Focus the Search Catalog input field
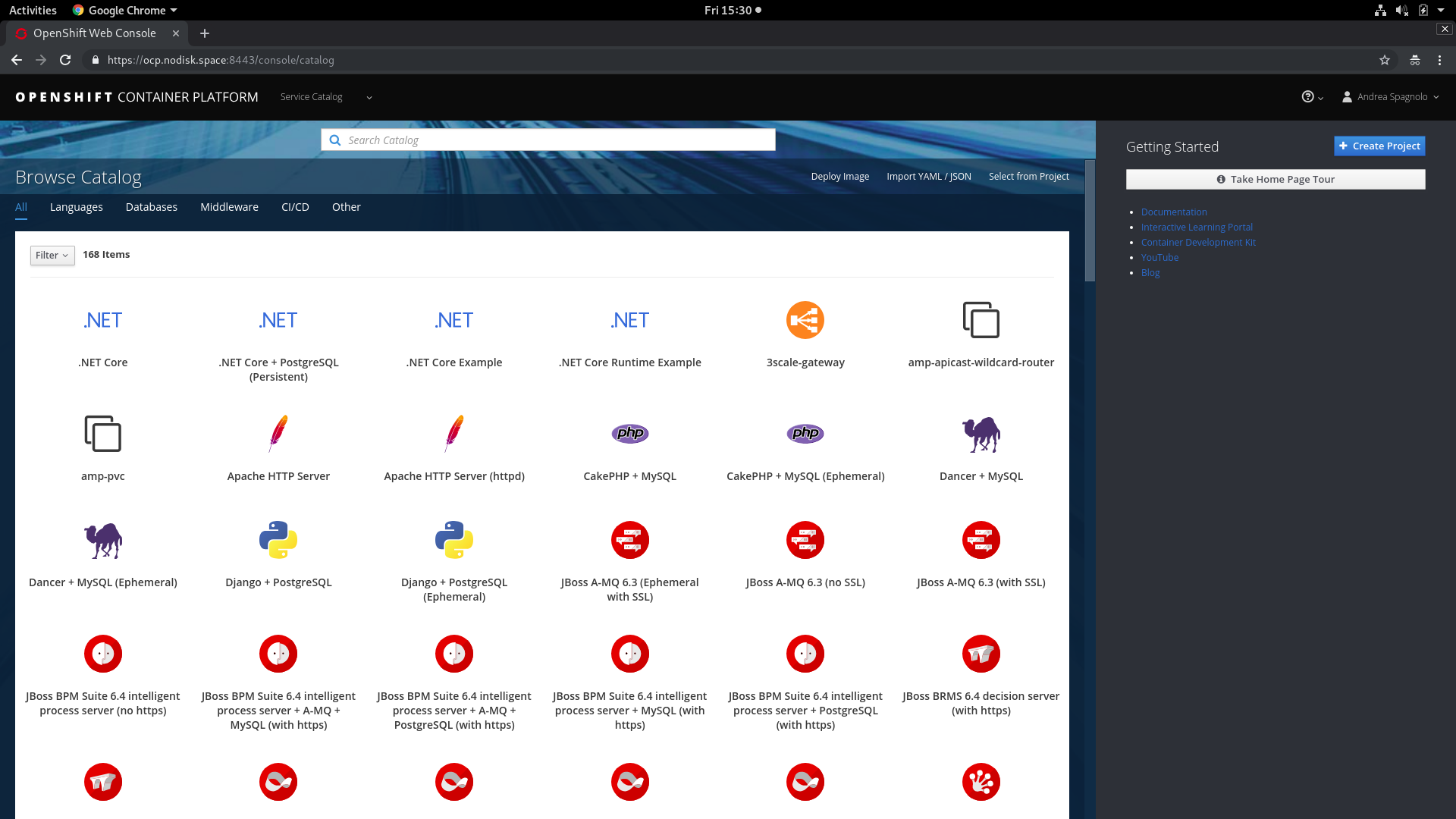The width and height of the screenshot is (1456, 819). pos(557,140)
